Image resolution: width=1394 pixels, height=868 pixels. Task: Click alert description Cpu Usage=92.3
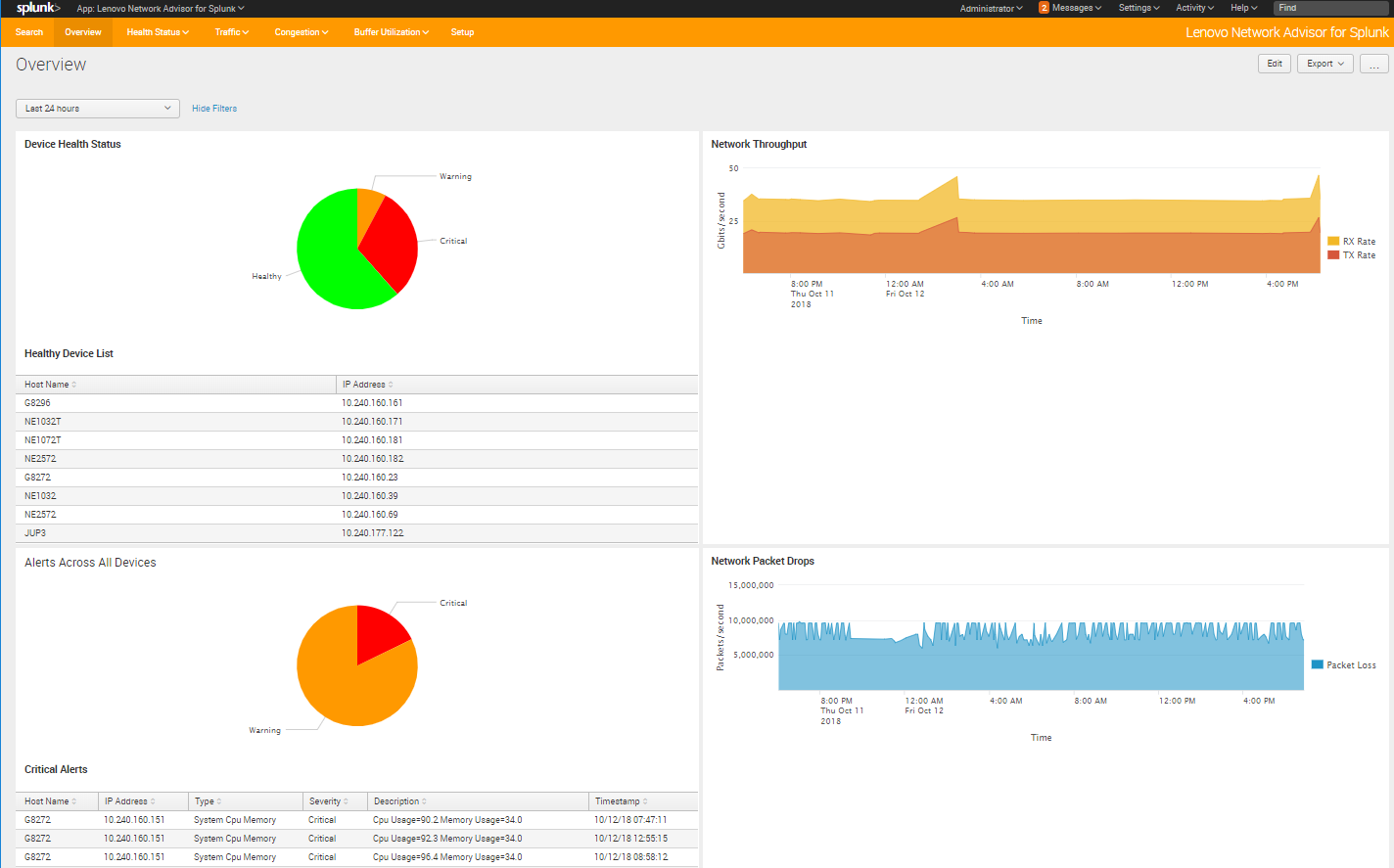point(447,839)
